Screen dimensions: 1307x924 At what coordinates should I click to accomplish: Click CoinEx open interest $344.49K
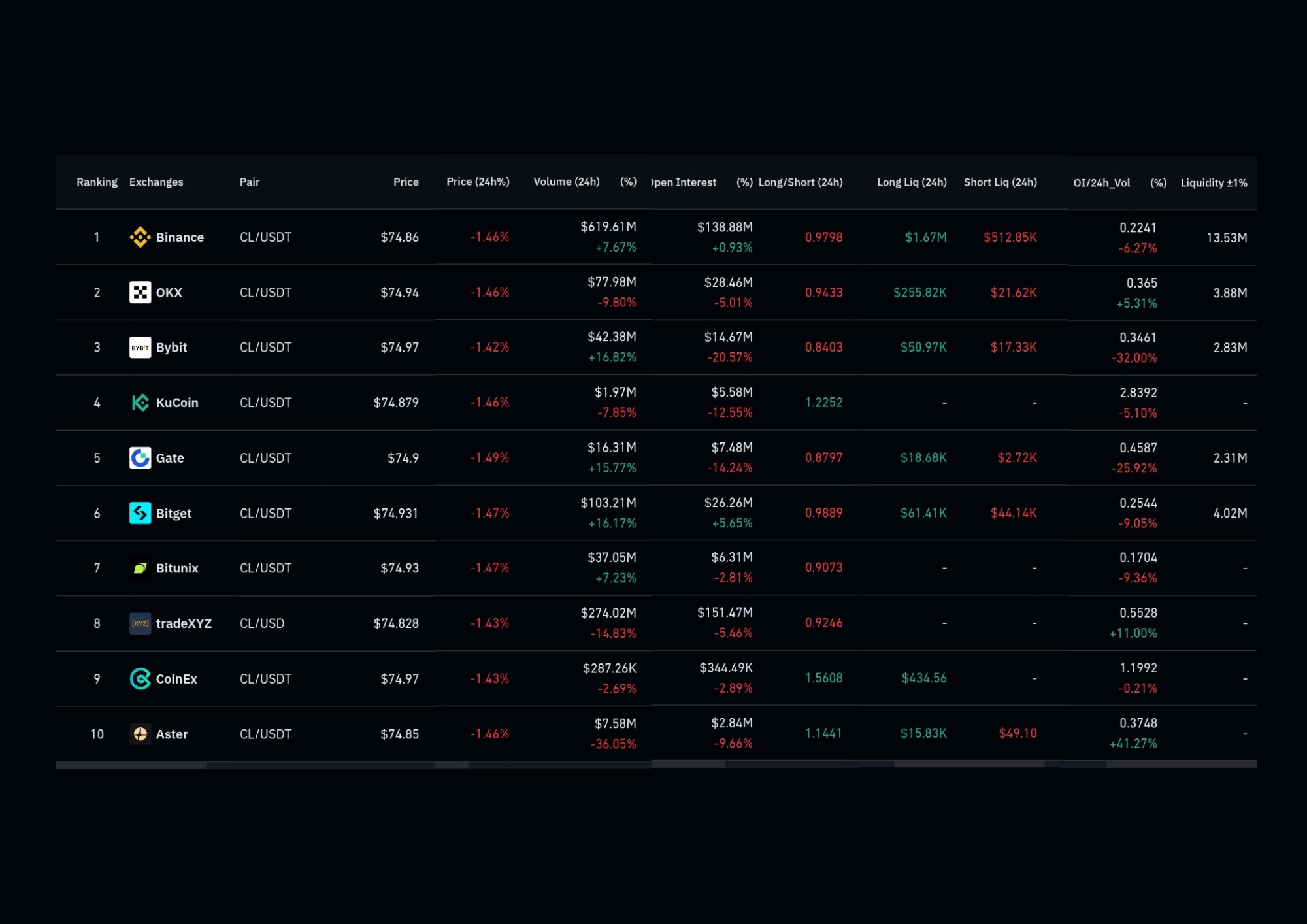[x=726, y=668]
